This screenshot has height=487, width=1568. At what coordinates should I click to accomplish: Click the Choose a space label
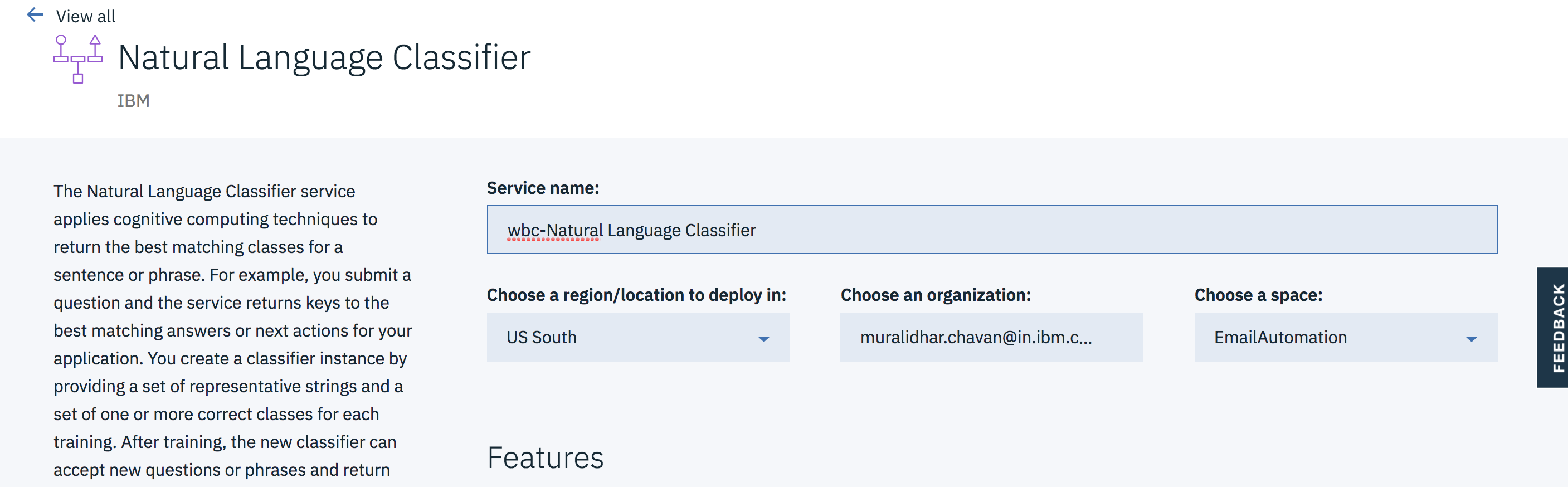pos(1258,295)
